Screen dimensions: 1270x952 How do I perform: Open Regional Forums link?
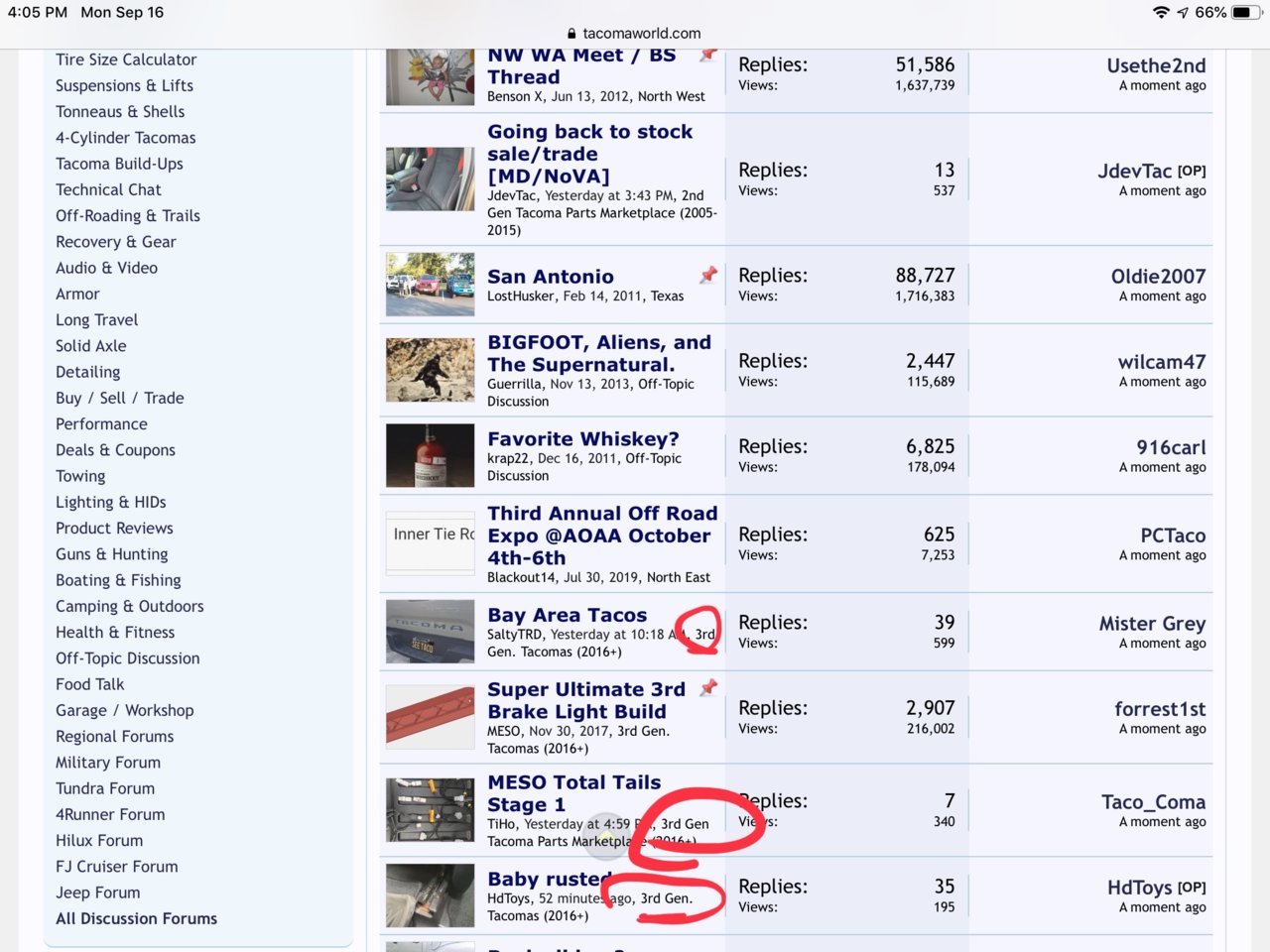[115, 736]
